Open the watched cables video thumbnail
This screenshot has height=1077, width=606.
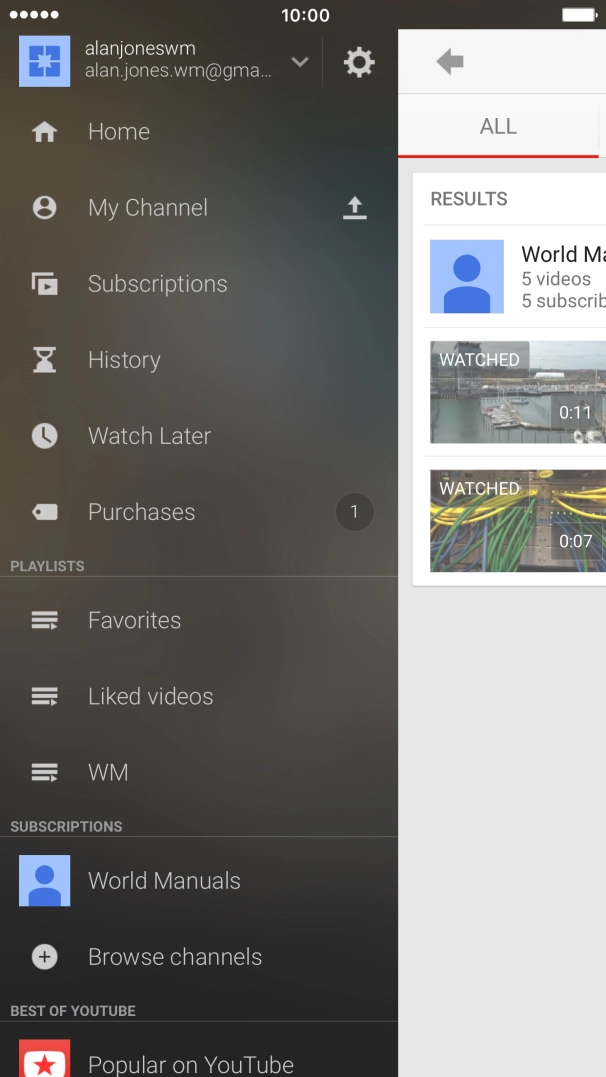click(517, 521)
